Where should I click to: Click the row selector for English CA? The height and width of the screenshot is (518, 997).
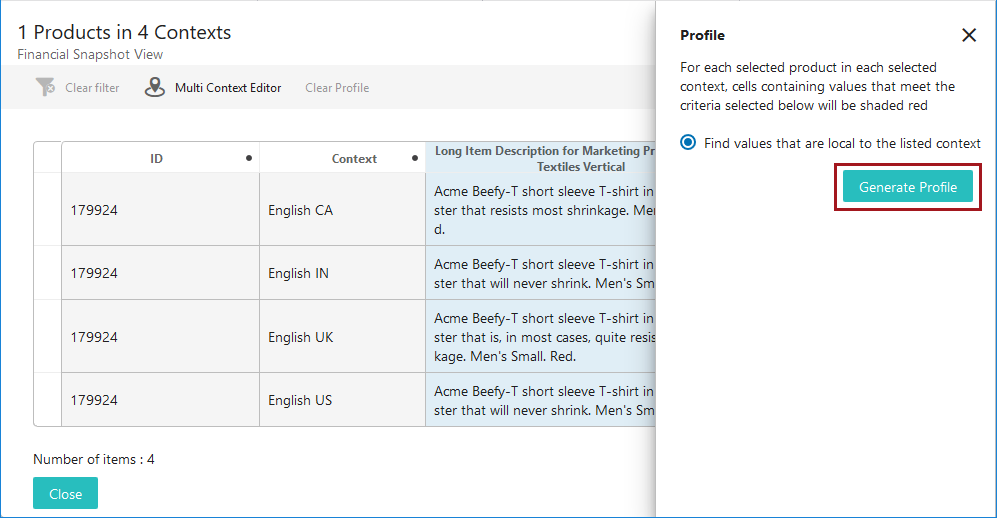tap(47, 210)
